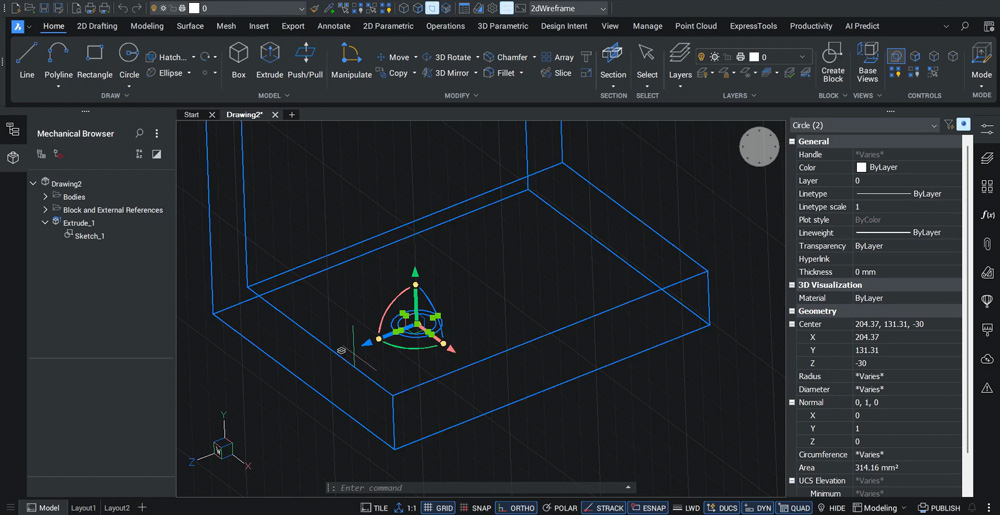Select the Polyline tool
Viewport: 1000px width, 515px height.
click(58, 61)
